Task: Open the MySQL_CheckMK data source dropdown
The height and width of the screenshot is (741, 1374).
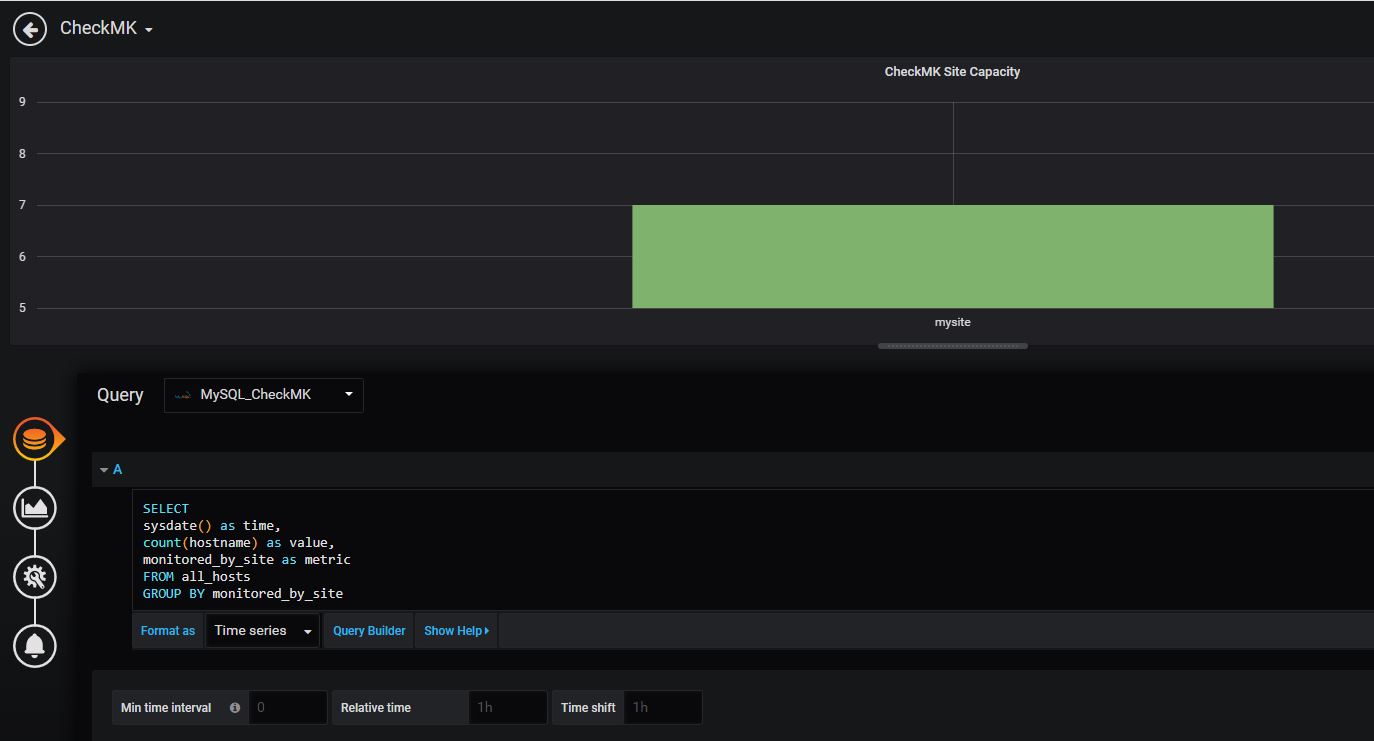Action: (264, 395)
